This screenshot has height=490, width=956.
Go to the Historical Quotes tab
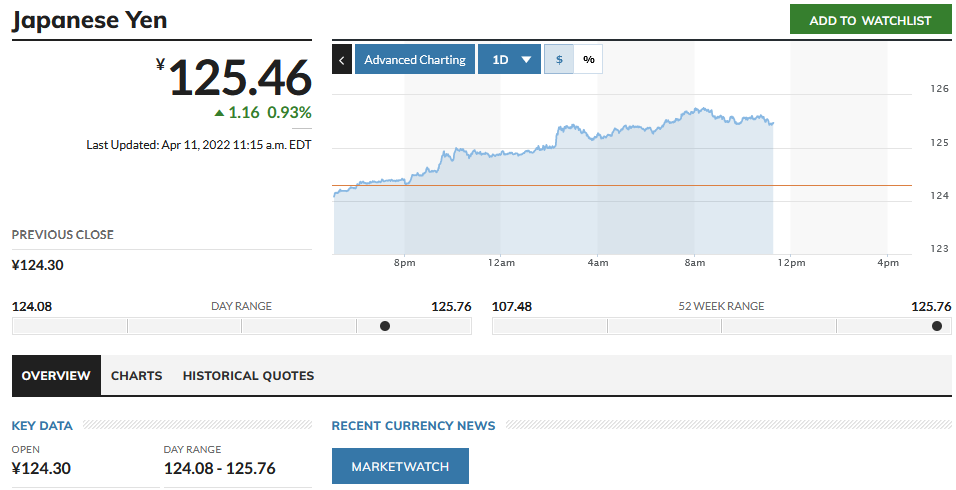pos(248,375)
